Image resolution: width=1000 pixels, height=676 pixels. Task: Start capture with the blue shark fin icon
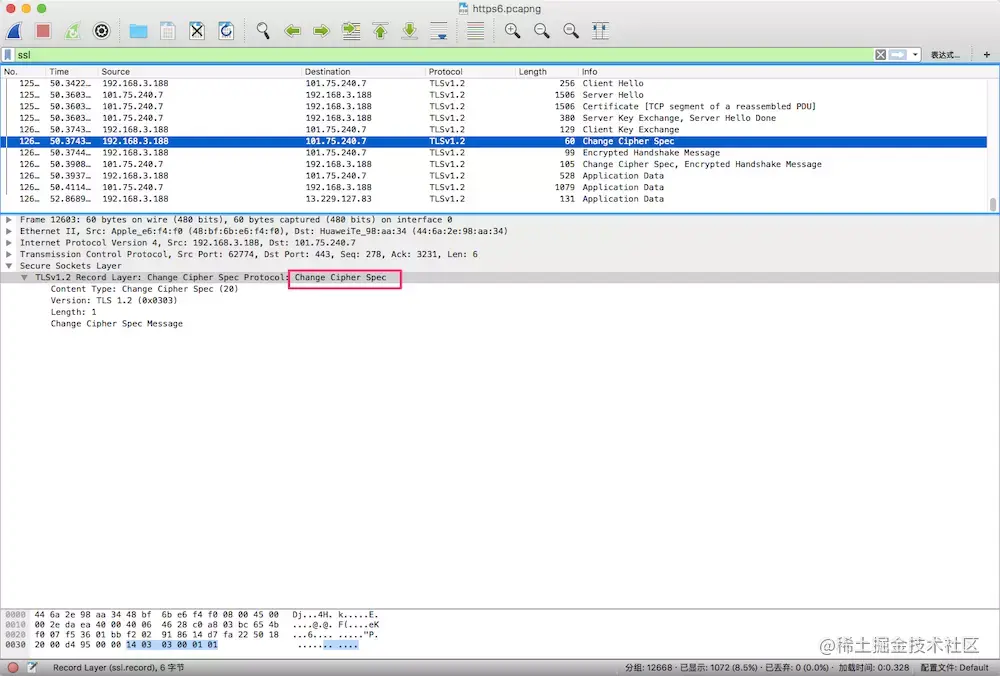coord(14,31)
